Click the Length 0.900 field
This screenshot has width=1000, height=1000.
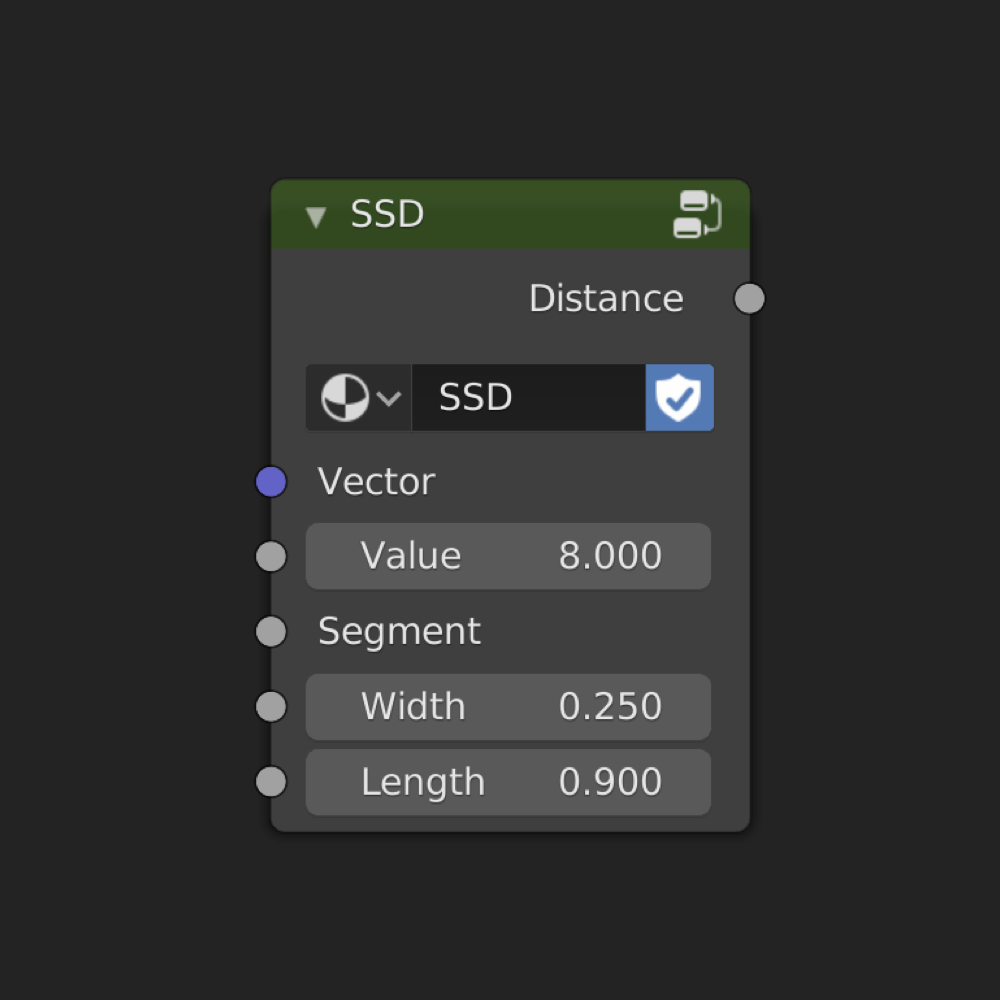click(x=508, y=782)
